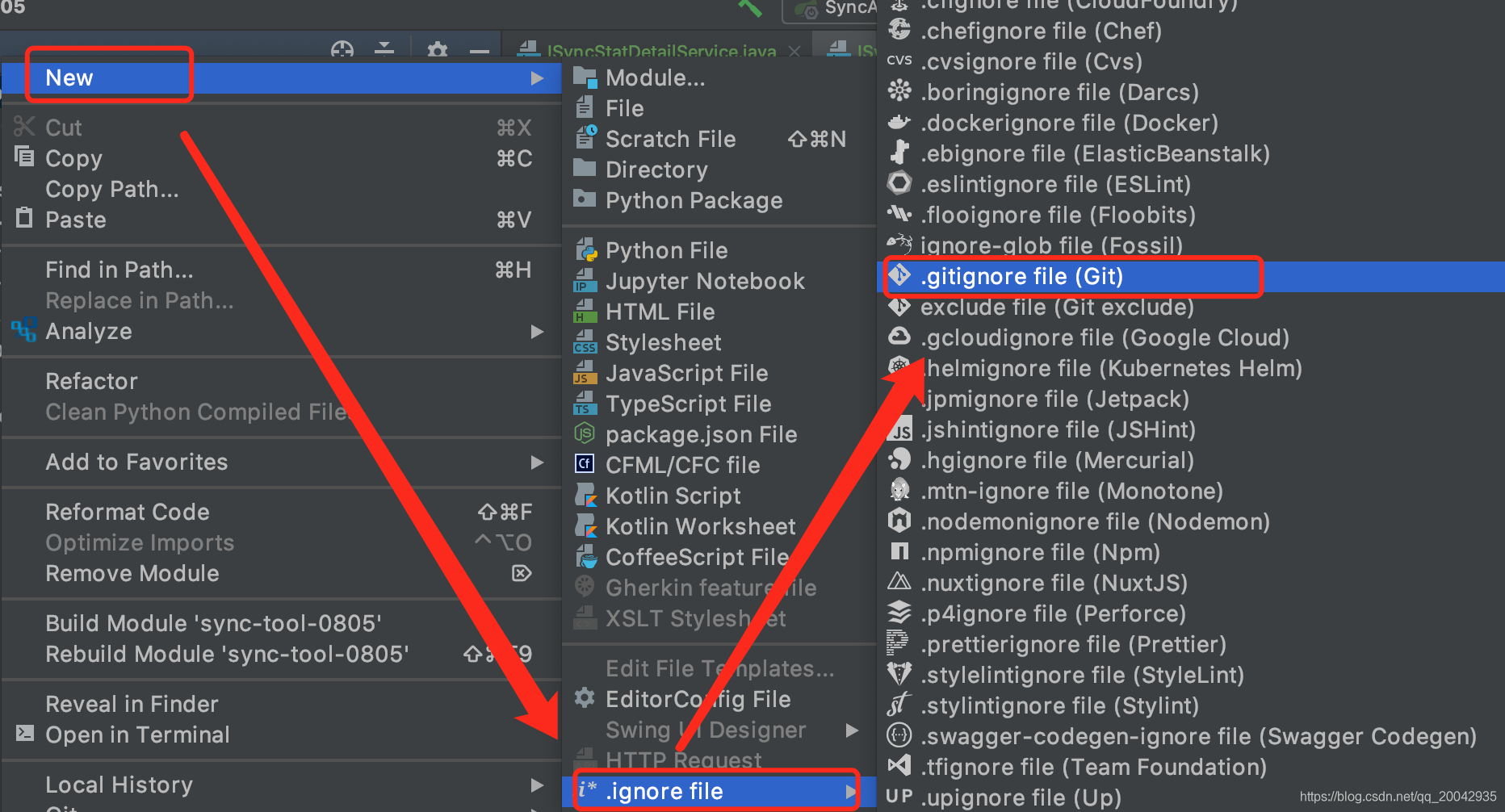Image resolution: width=1505 pixels, height=812 pixels.
Task: Click the Docker whale icon for .dockerignore
Action: coord(899,123)
